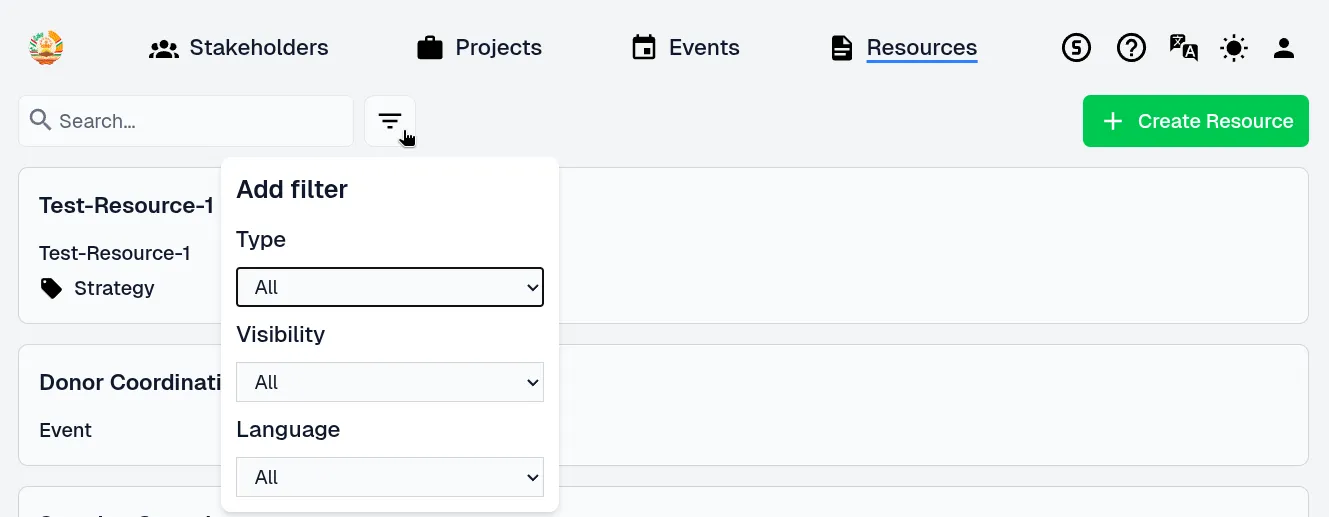Go to the Stakeholders tab
The image size is (1329, 517).
coord(258,48)
